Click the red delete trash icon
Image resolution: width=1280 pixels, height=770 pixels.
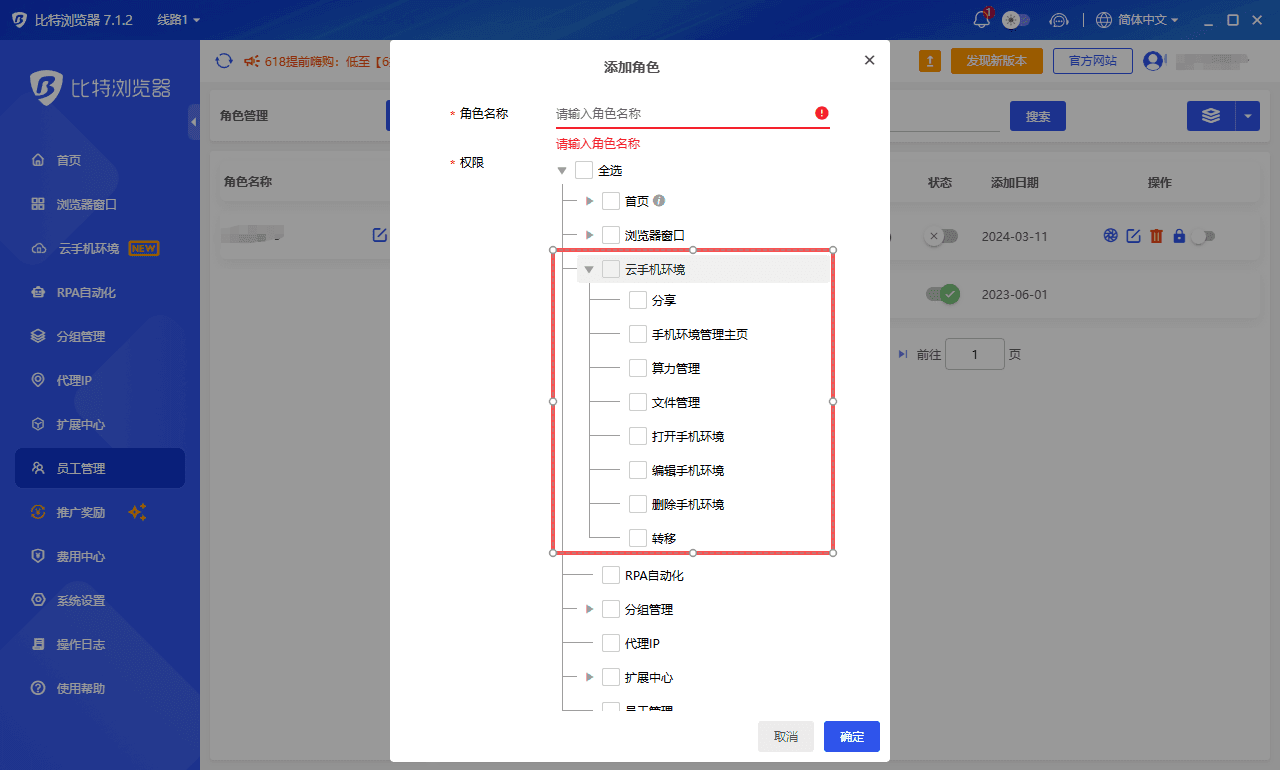pos(1156,236)
